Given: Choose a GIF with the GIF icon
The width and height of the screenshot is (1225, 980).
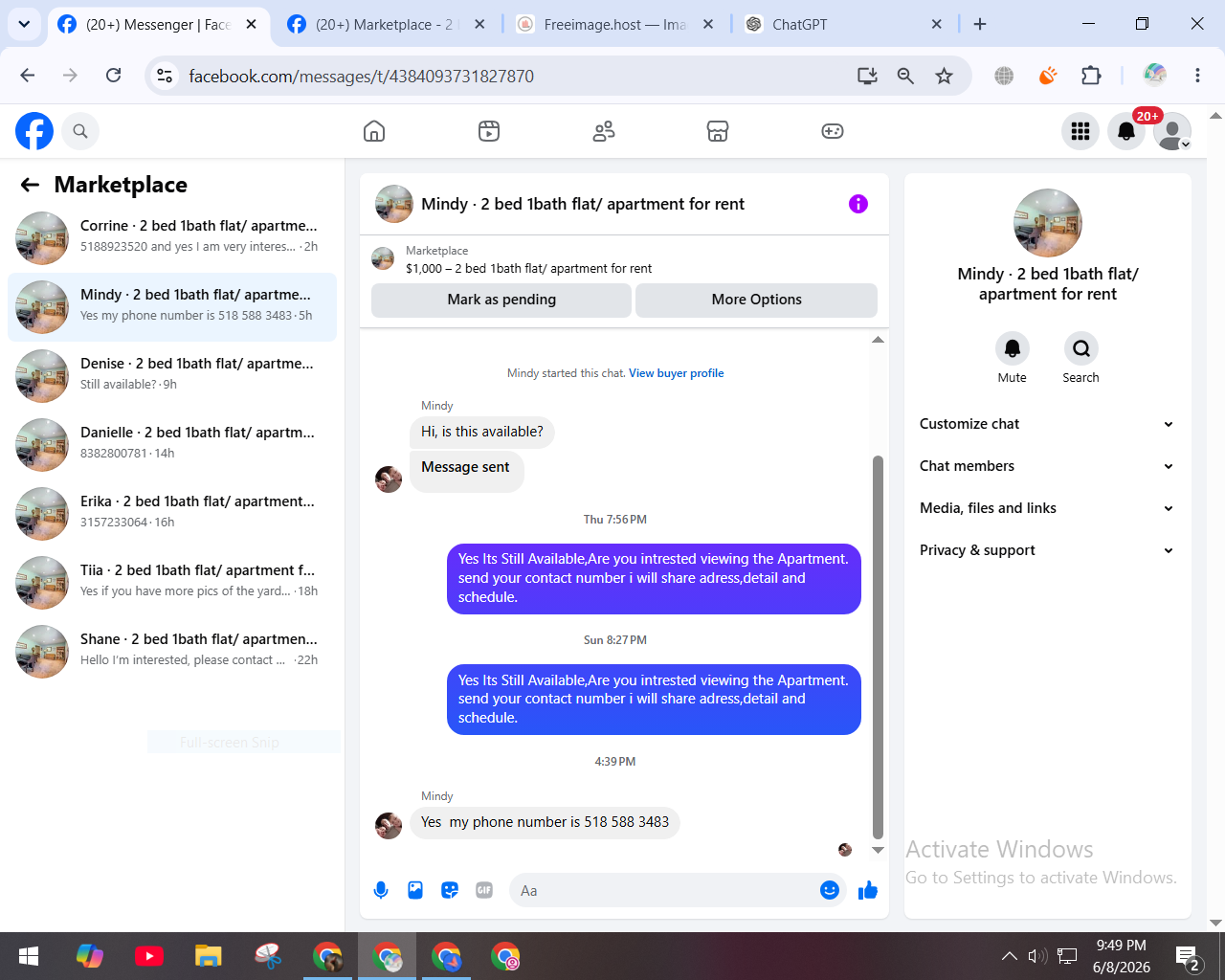Looking at the screenshot, I should point(484,890).
